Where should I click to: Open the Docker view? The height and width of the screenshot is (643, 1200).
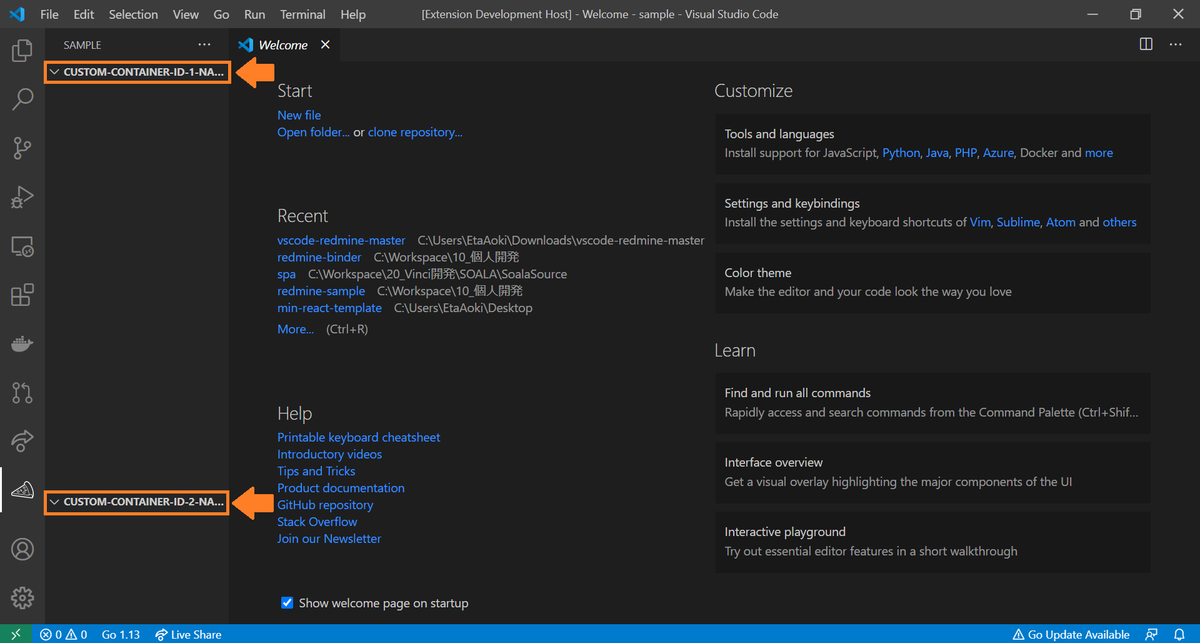coord(22,344)
